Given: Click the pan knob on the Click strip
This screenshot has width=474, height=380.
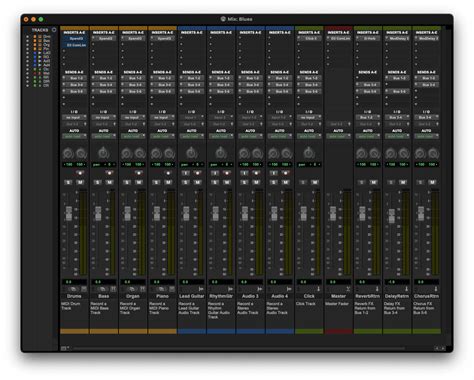Looking at the screenshot, I should pos(309,153).
